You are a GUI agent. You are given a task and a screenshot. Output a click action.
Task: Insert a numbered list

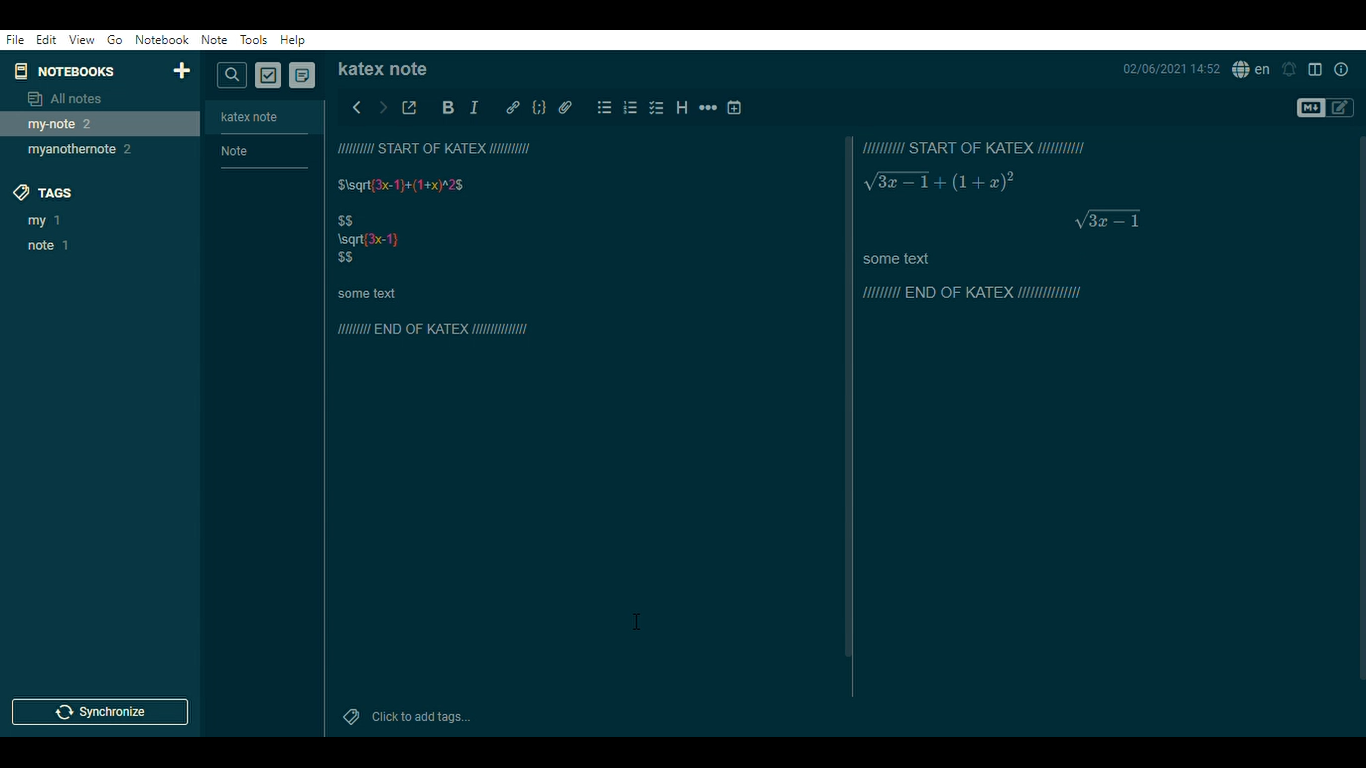point(630,107)
